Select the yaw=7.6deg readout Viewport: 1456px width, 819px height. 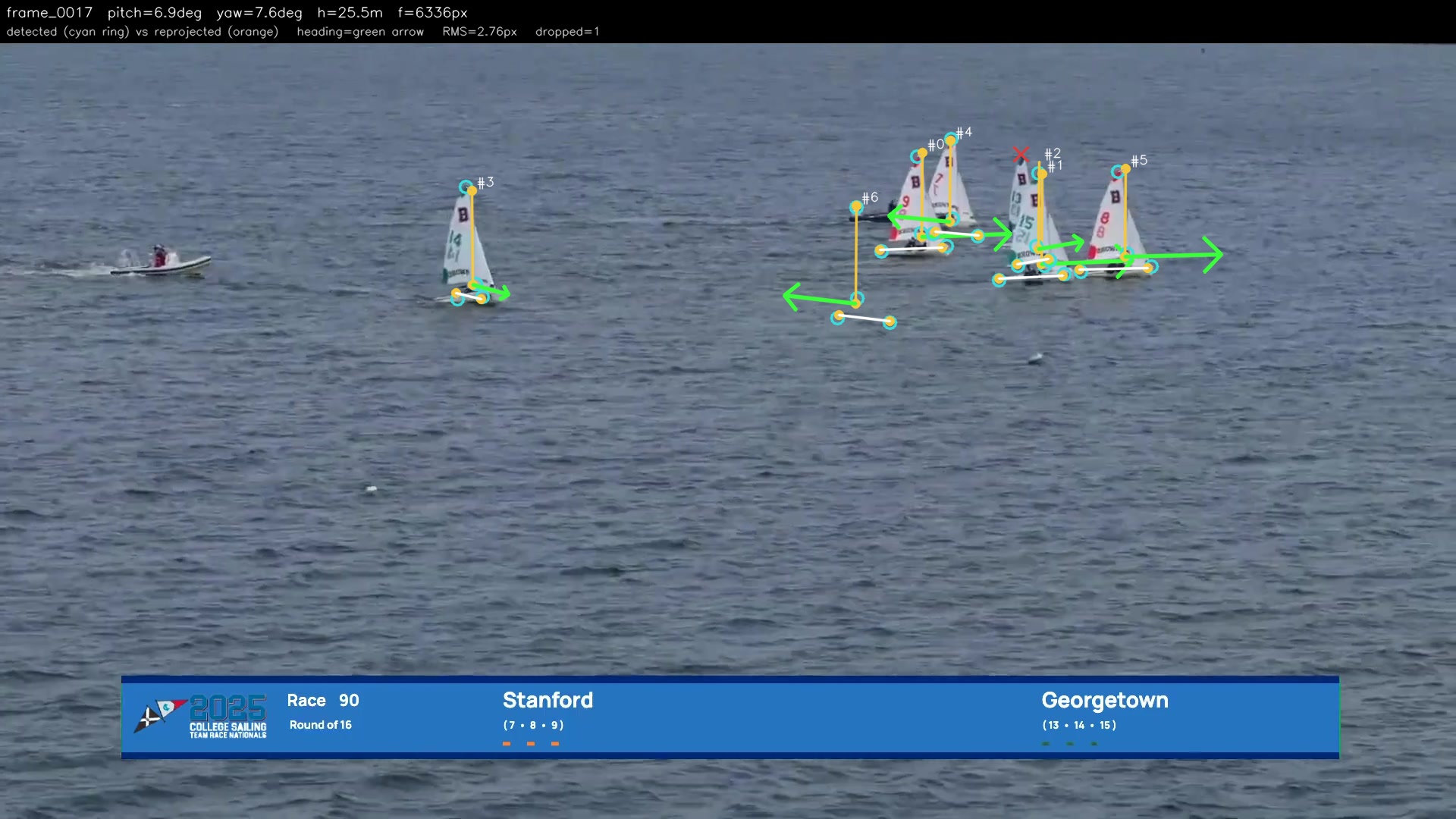pos(259,13)
